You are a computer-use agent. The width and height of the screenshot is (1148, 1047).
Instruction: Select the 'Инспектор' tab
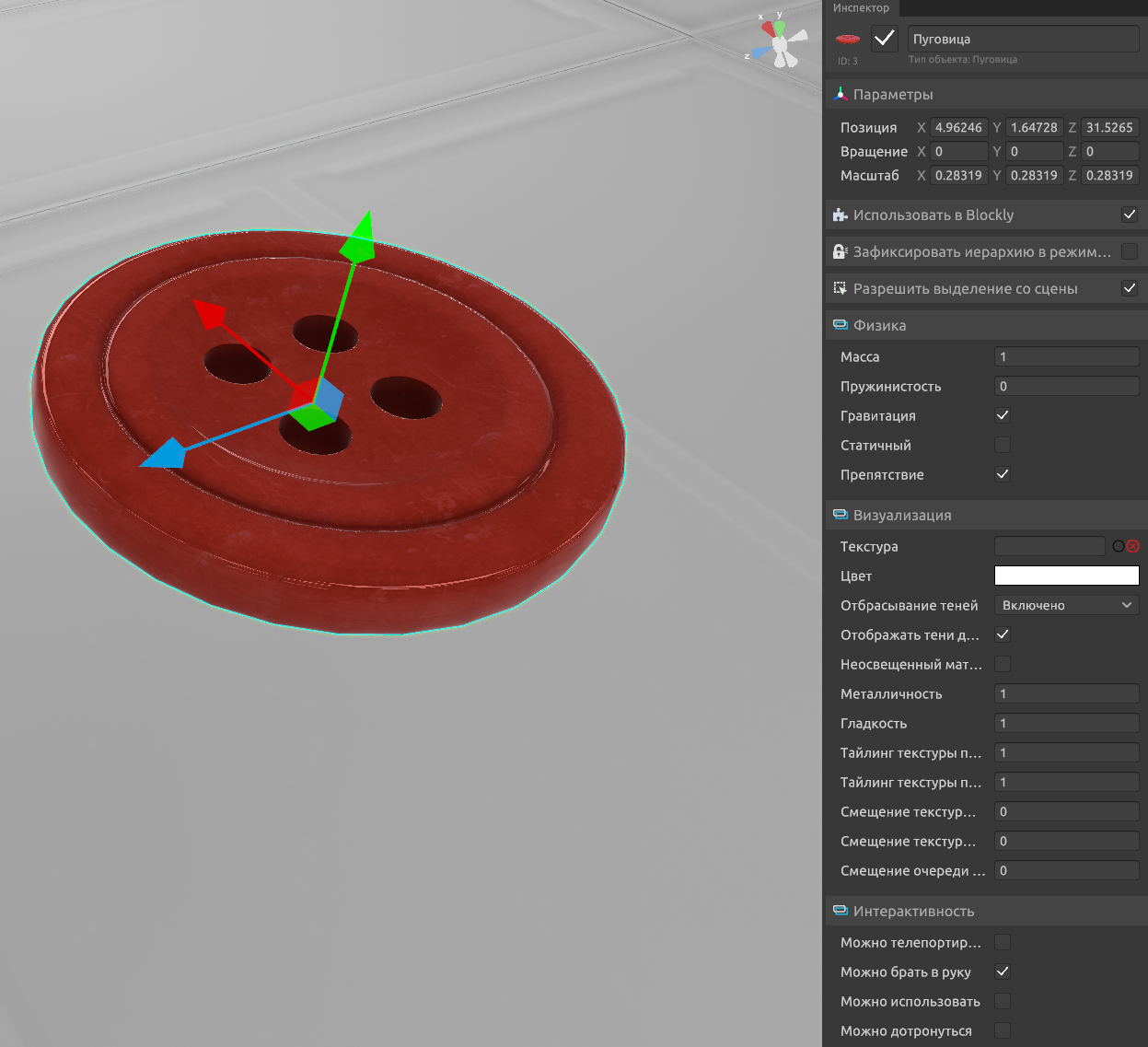pos(861,8)
